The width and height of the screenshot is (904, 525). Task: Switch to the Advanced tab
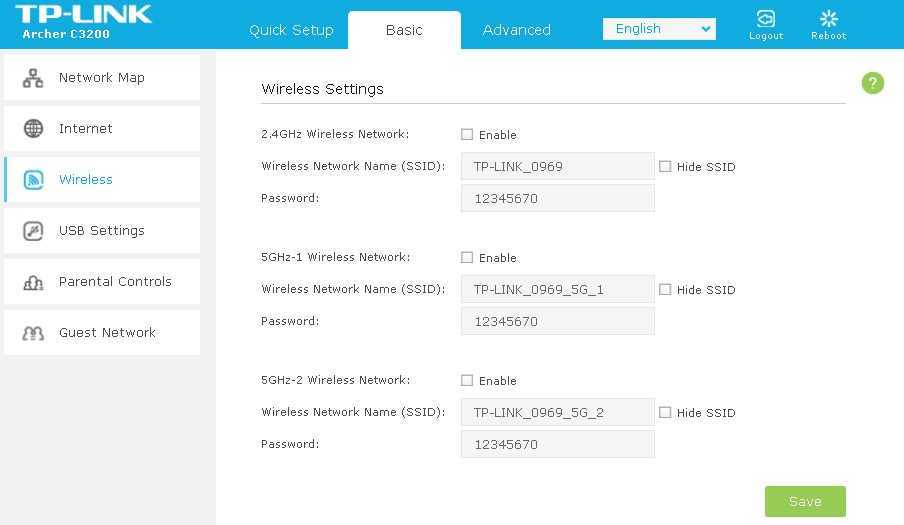point(516,30)
